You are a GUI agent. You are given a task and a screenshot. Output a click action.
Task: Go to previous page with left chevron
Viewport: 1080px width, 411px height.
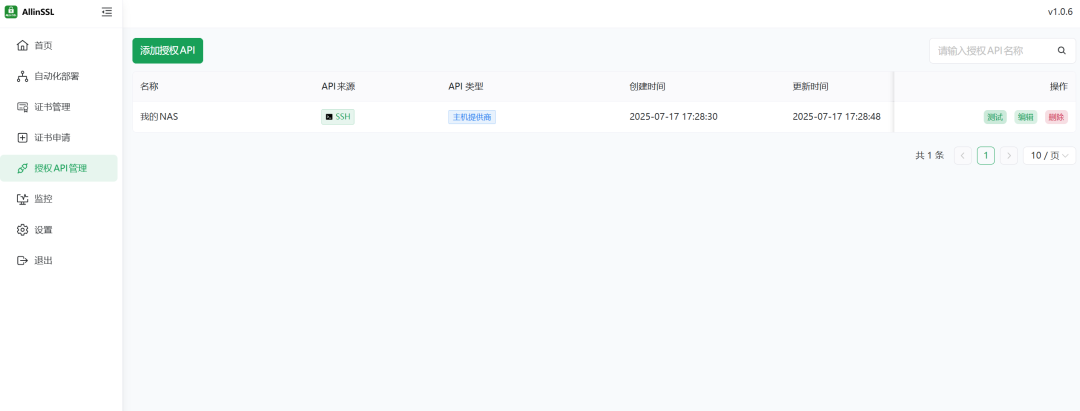pyautogui.click(x=963, y=156)
